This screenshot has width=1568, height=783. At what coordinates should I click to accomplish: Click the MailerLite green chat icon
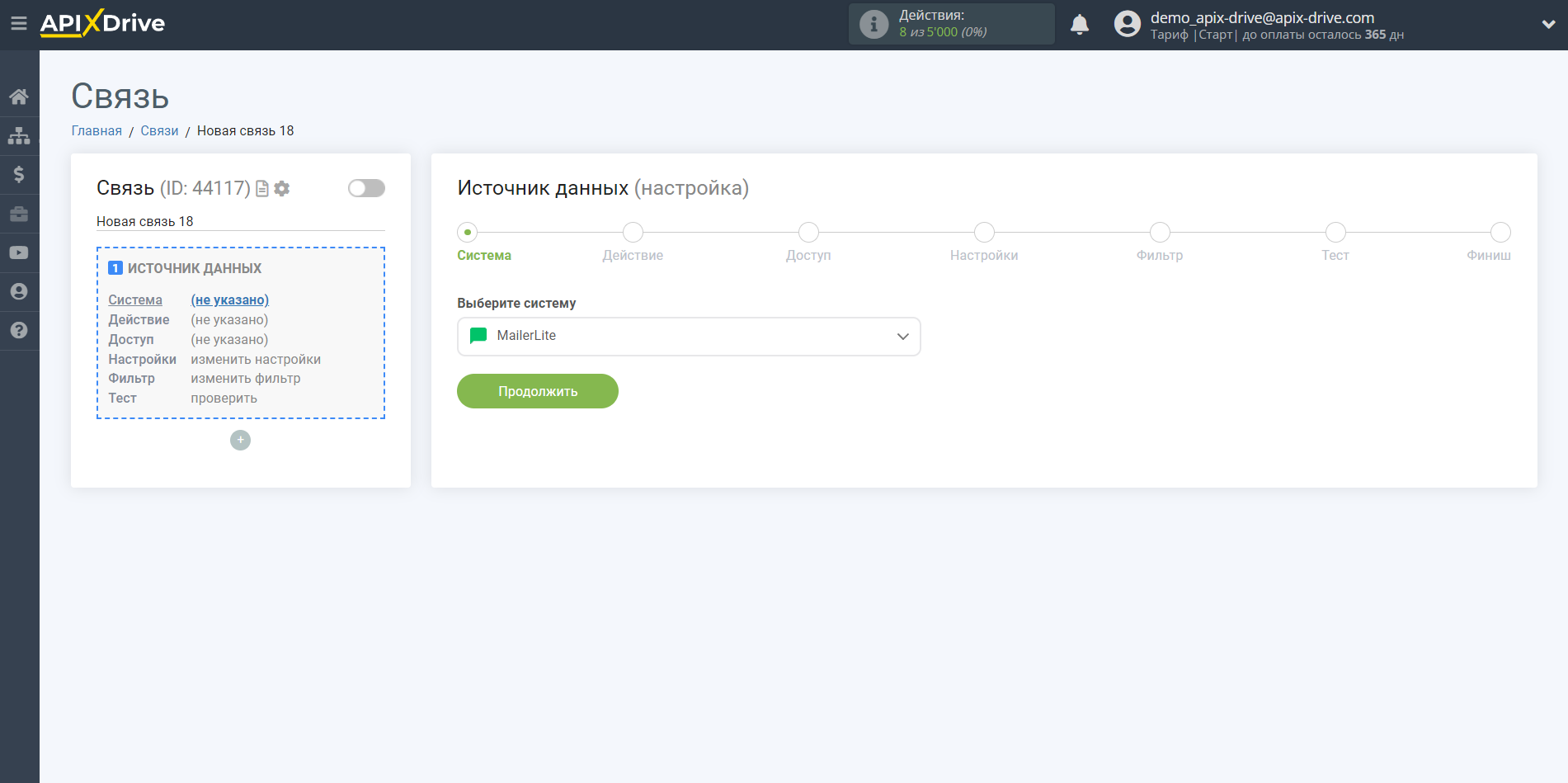478,336
